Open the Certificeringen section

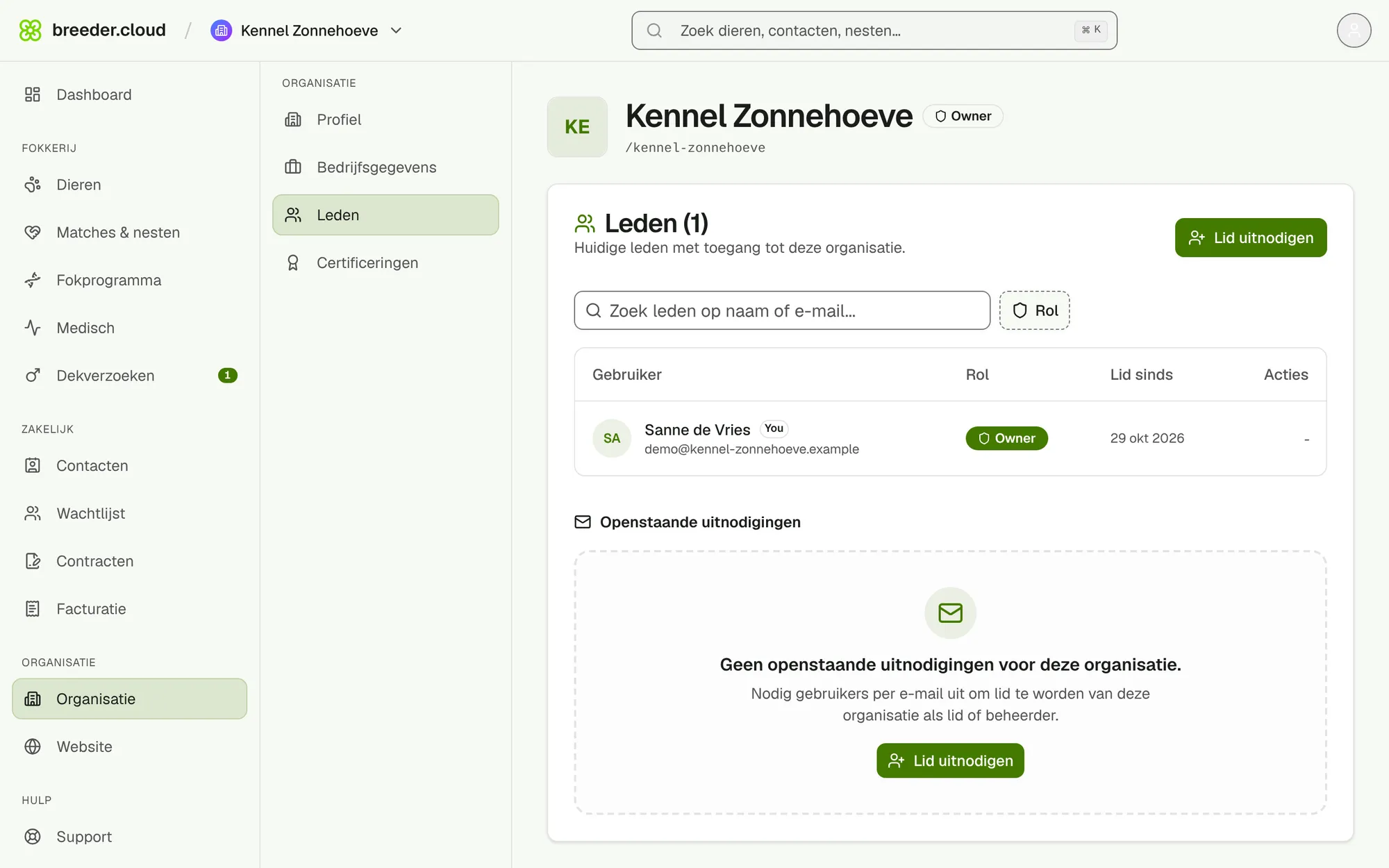tap(385, 263)
